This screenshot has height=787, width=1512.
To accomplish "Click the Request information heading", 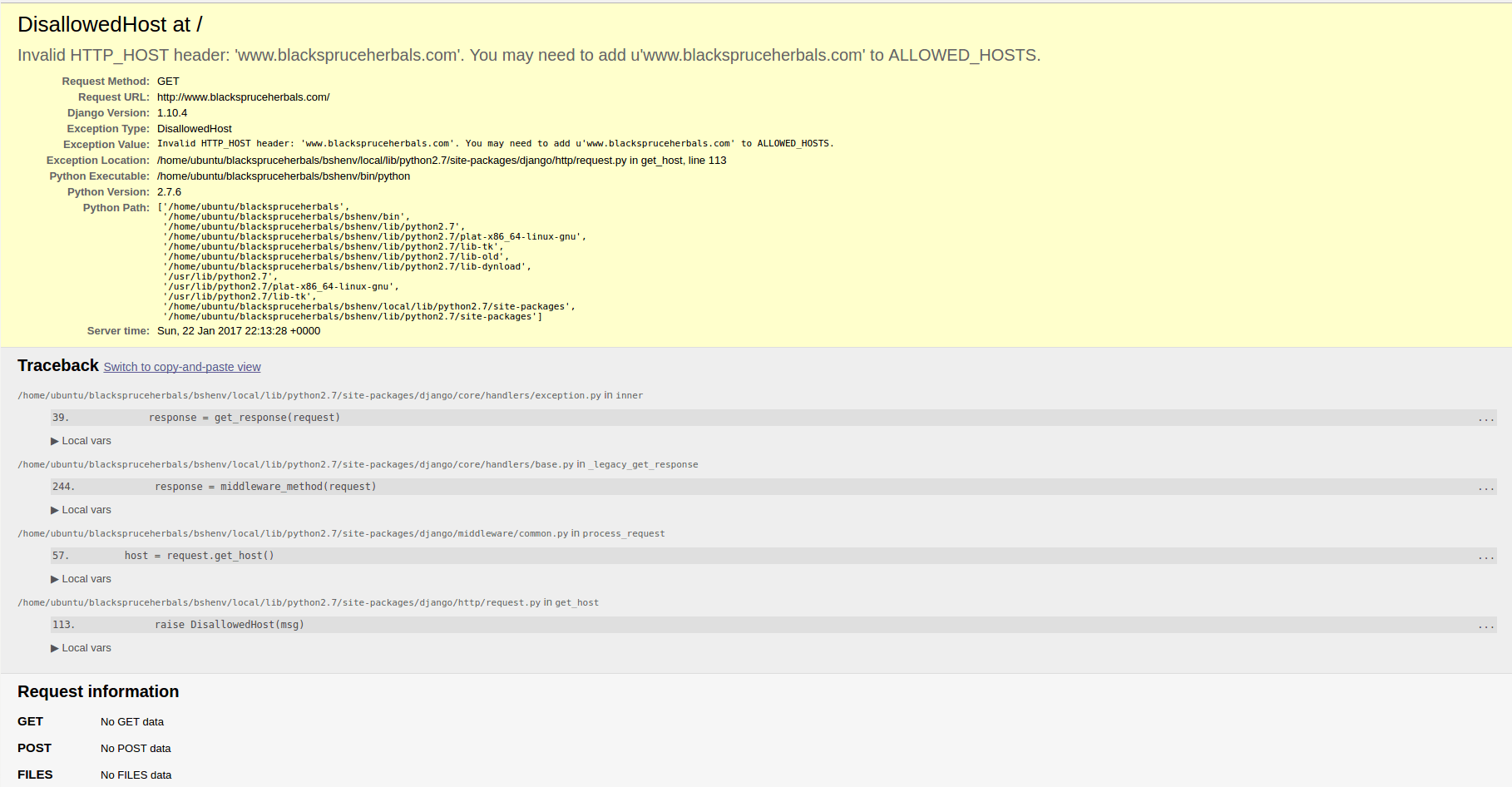I will tap(98, 692).
